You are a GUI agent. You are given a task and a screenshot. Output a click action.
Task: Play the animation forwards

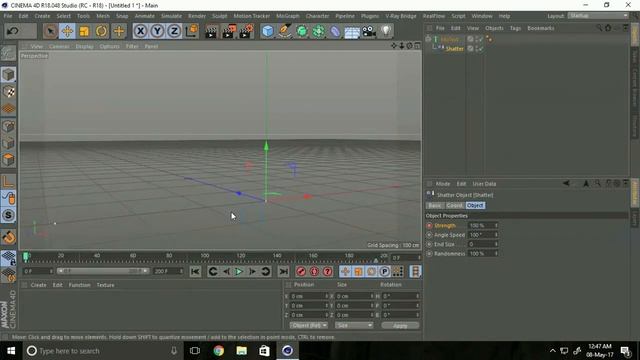[239, 271]
